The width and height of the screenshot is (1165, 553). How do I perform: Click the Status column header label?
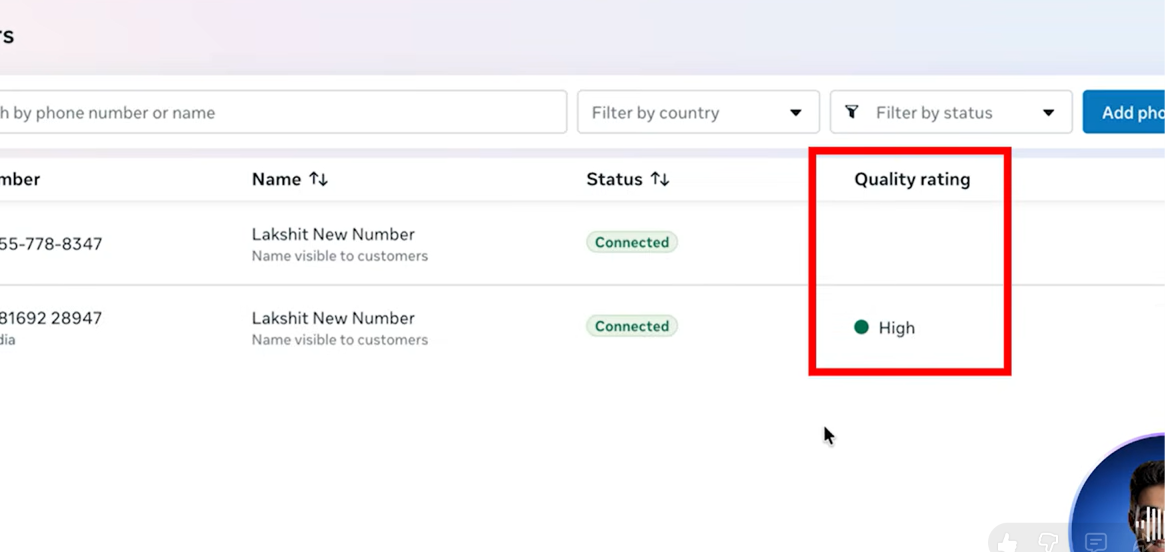[614, 179]
